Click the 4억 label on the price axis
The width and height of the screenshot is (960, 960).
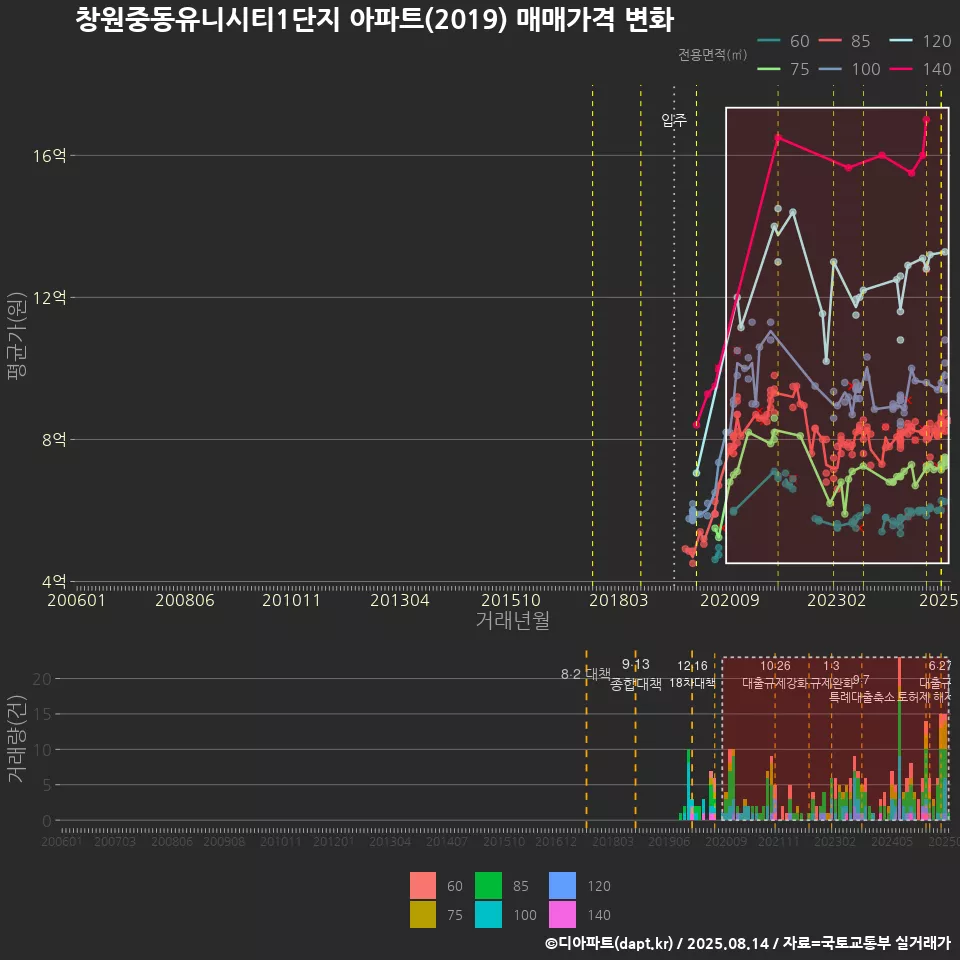point(54,582)
